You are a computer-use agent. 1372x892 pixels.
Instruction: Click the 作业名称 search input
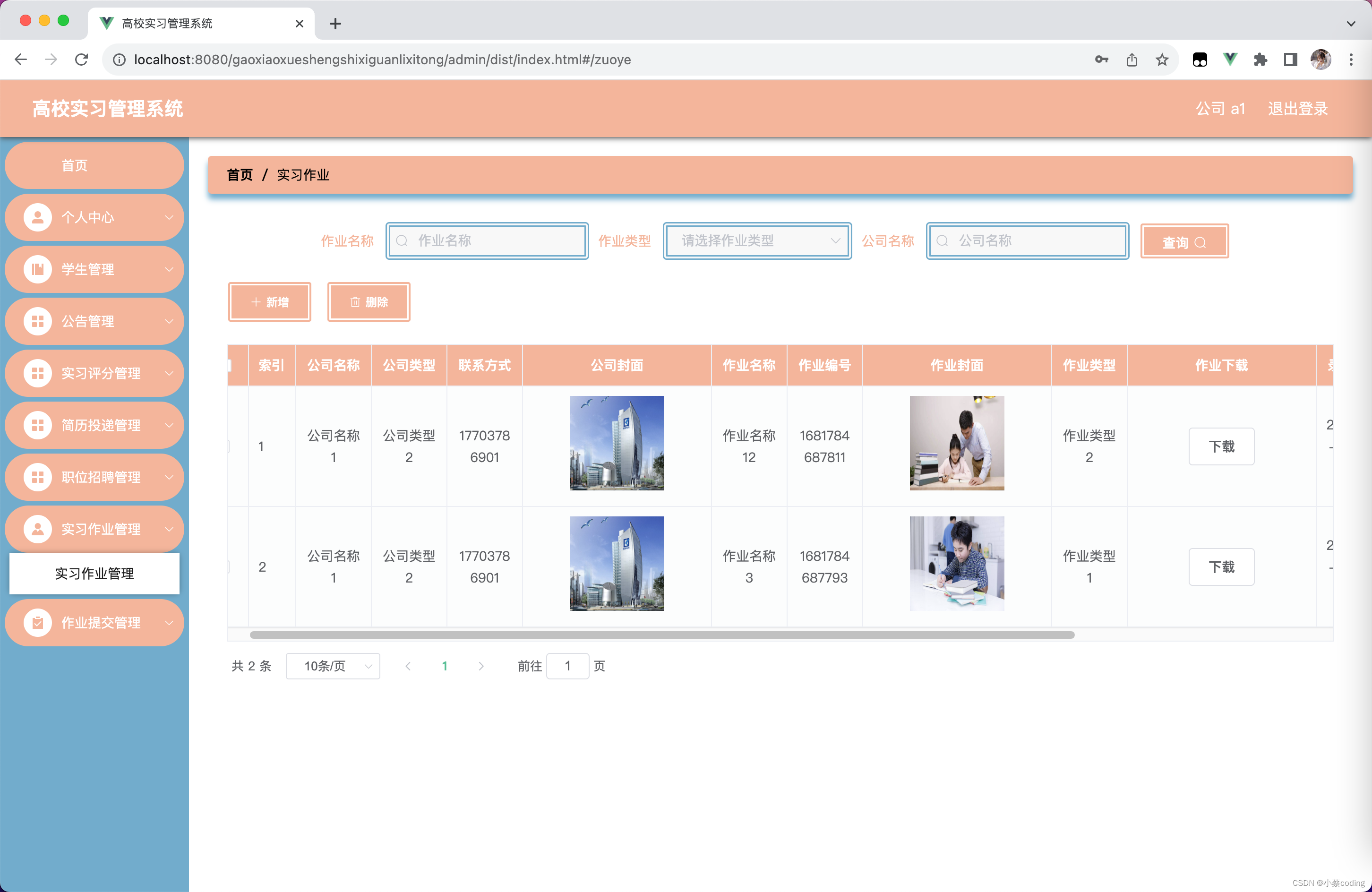click(487, 241)
